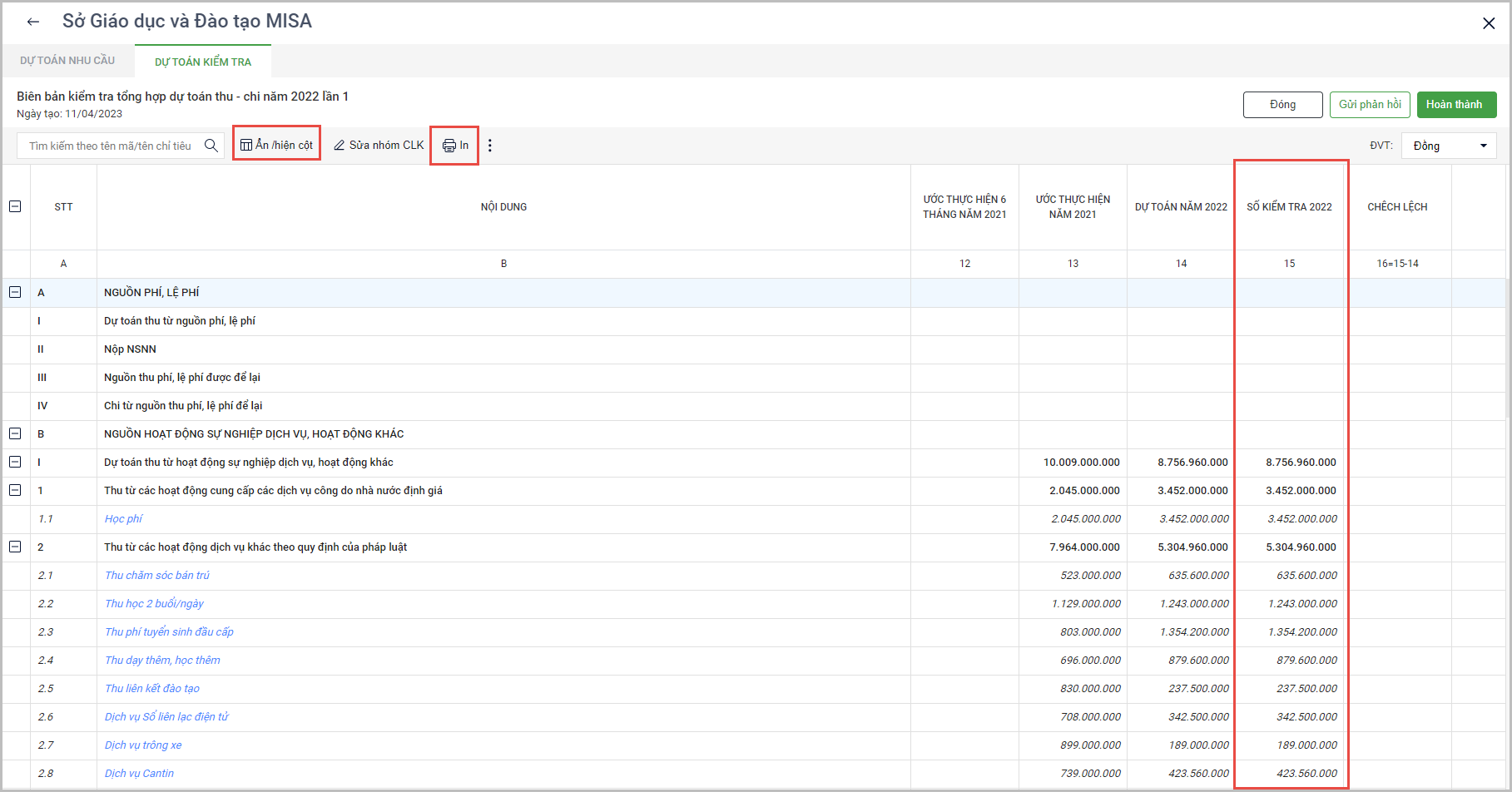Screen dimensions: 1512x792
Task: Click the back arrow icon
Action: click(33, 22)
